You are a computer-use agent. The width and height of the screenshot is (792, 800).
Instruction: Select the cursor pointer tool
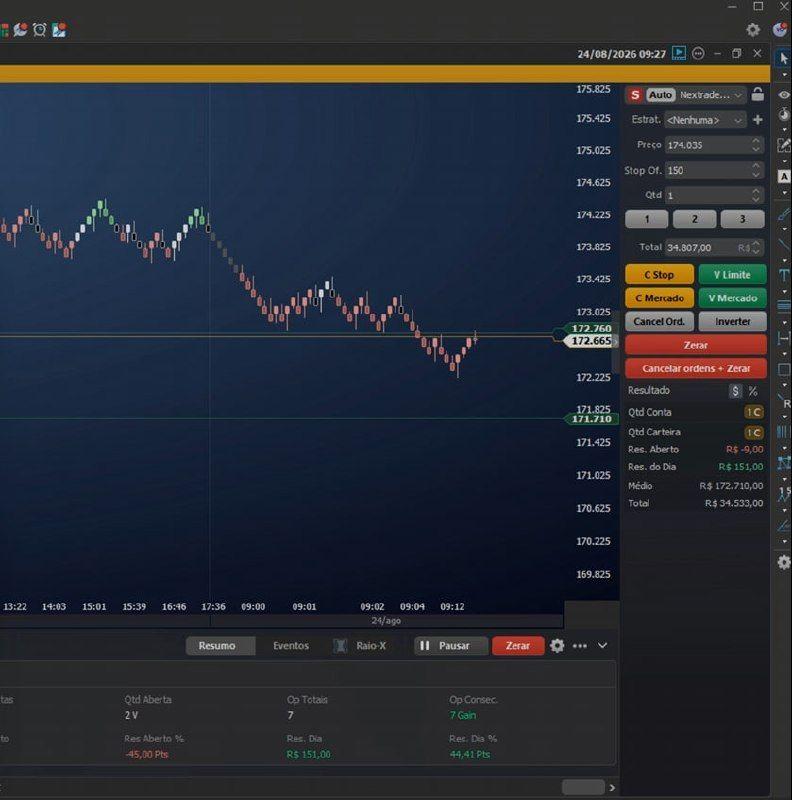[x=784, y=59]
